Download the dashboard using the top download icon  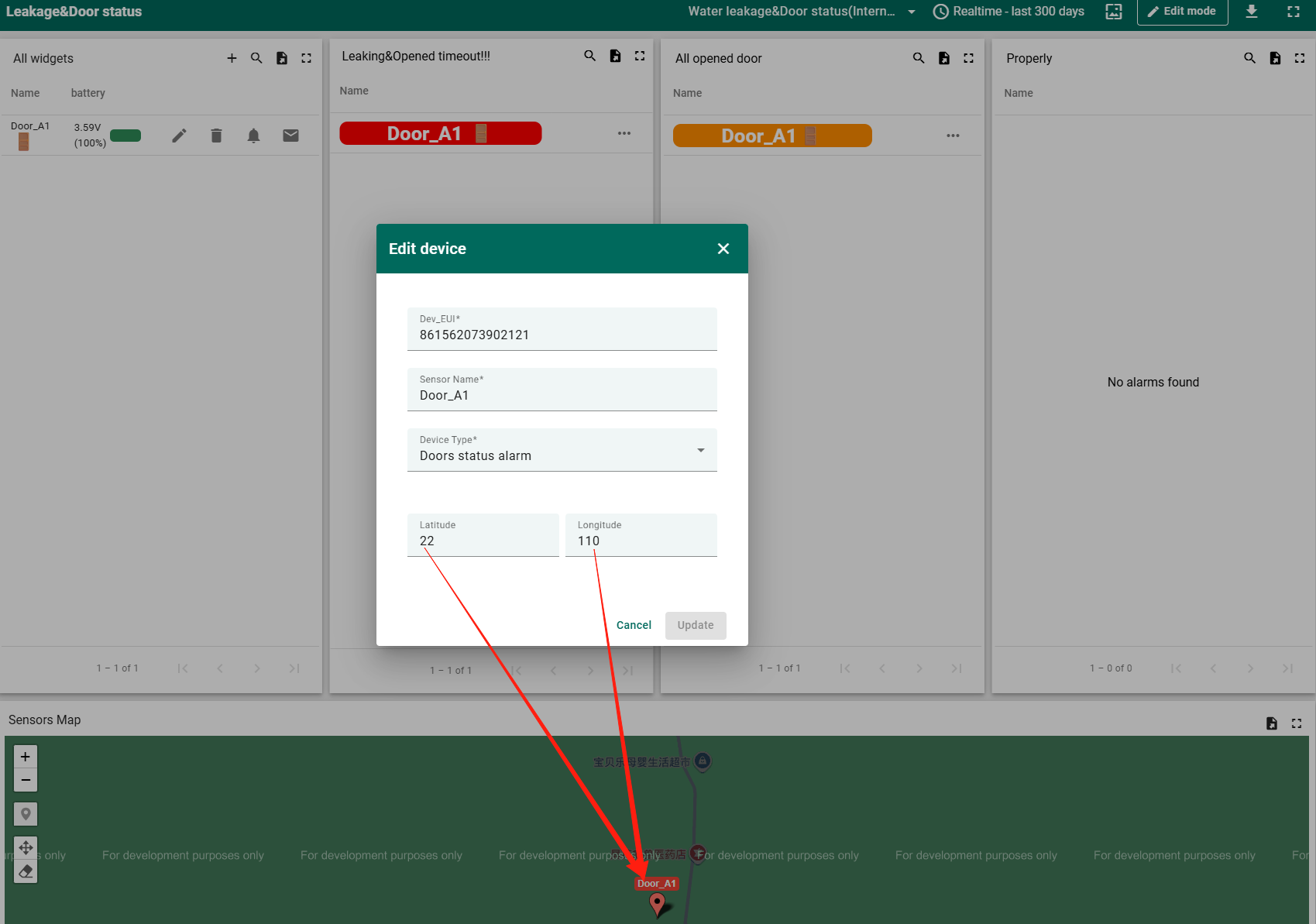coord(1252,12)
